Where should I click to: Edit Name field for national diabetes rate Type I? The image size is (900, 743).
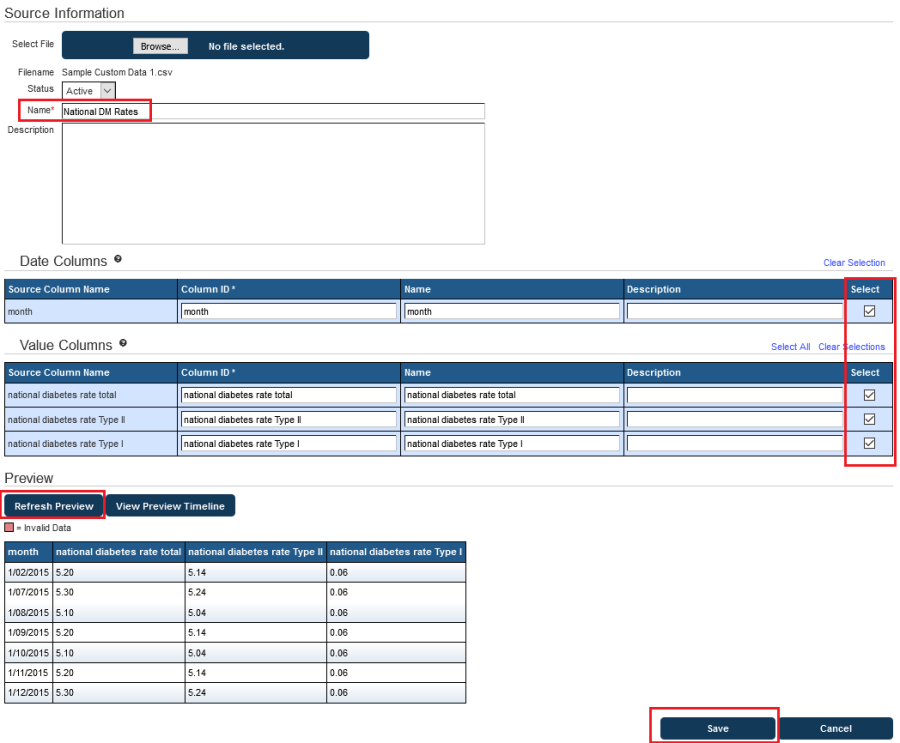512,444
